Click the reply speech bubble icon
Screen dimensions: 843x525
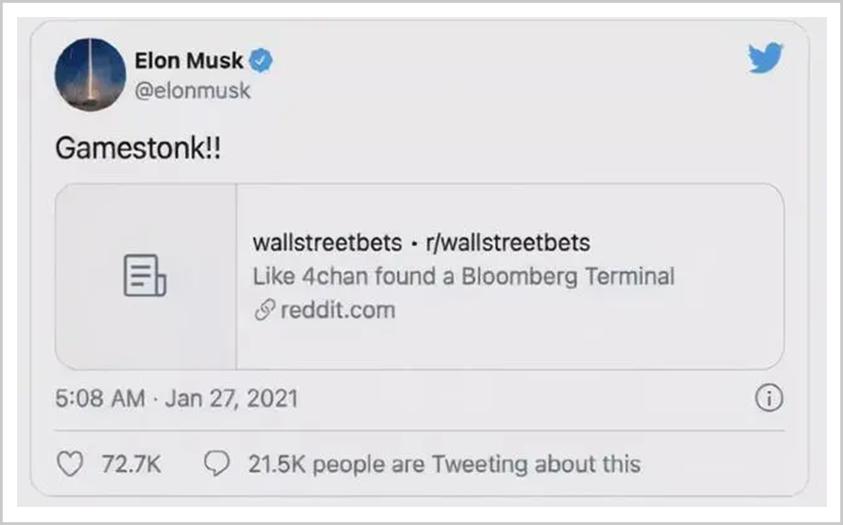coord(214,463)
